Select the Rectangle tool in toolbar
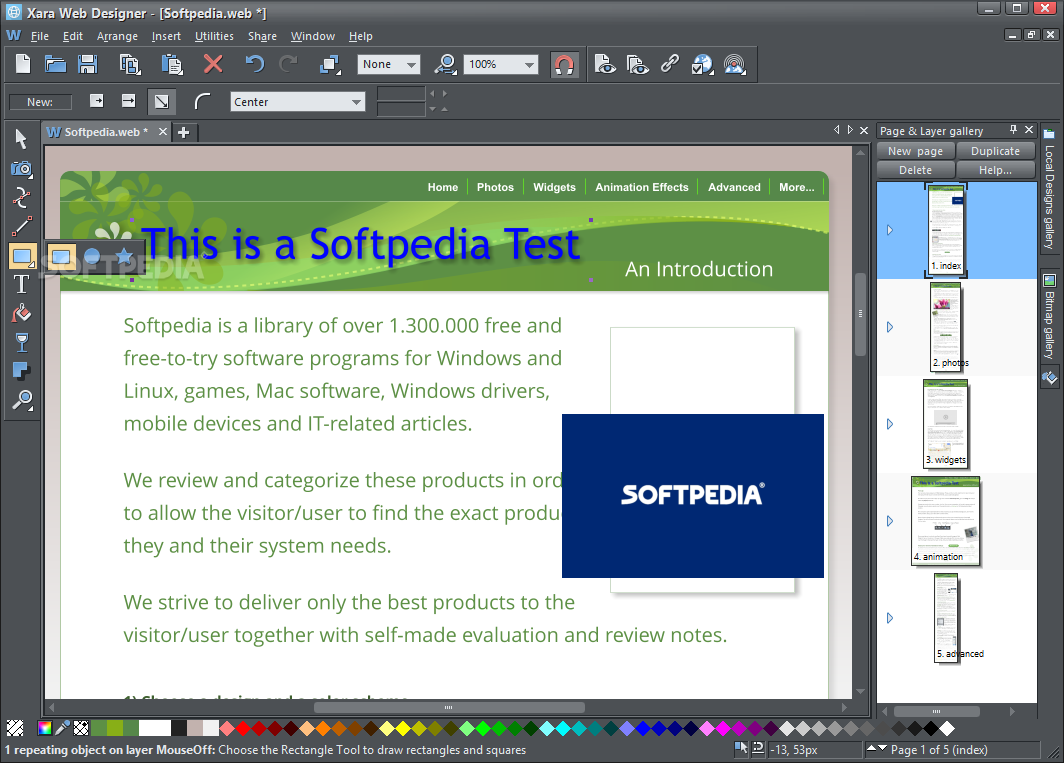The width and height of the screenshot is (1064, 763). click(21, 257)
